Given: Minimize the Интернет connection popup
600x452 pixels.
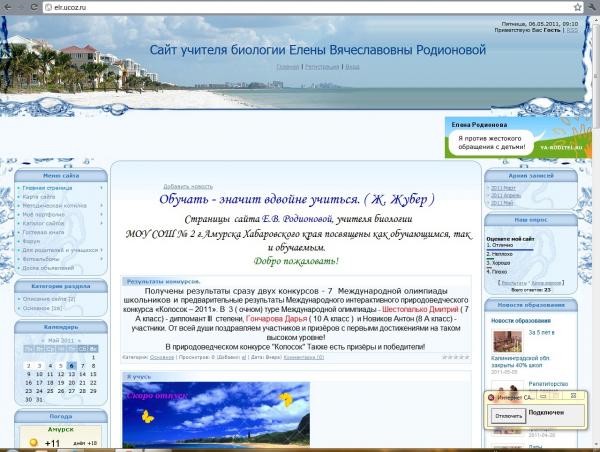Looking at the screenshot, I should 543,396.
